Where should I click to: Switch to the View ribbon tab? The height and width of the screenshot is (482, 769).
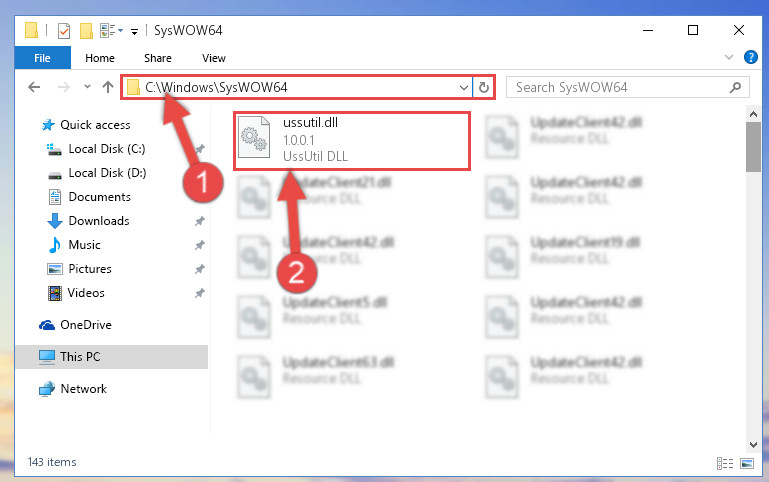214,58
